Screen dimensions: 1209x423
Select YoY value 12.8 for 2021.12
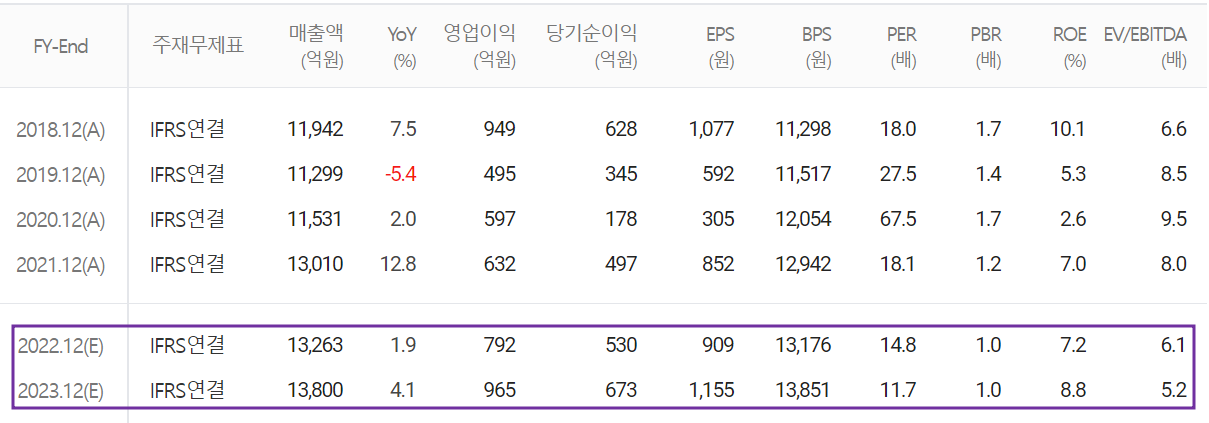(x=399, y=264)
